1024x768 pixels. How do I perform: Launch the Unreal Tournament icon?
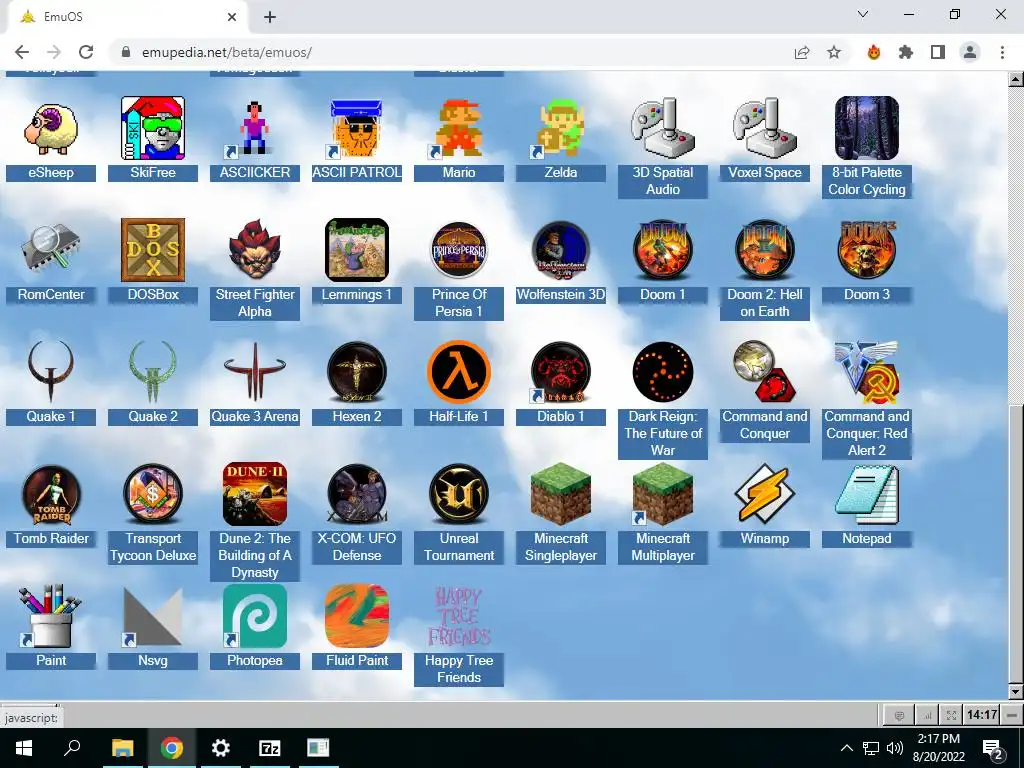click(x=458, y=494)
